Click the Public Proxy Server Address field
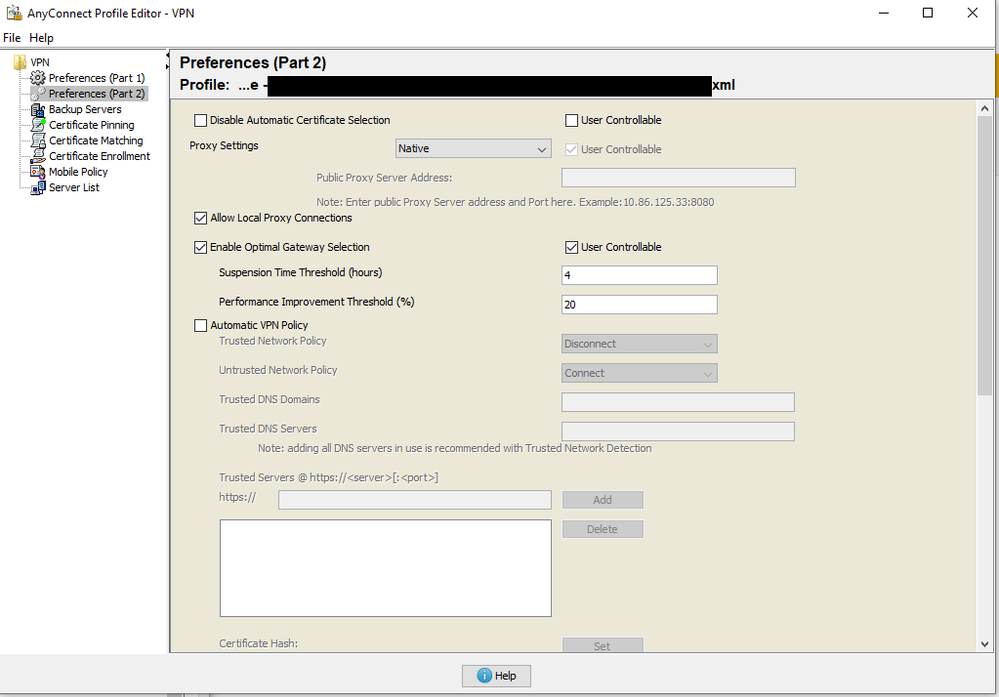The image size is (999, 697). tap(679, 178)
